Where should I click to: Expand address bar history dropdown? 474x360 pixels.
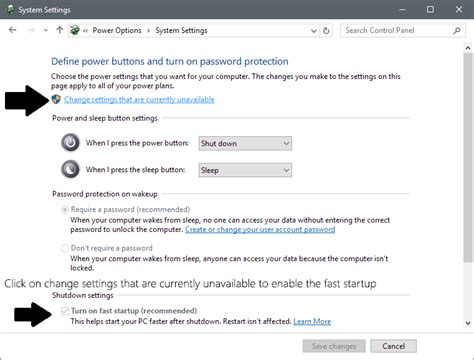click(x=314, y=31)
